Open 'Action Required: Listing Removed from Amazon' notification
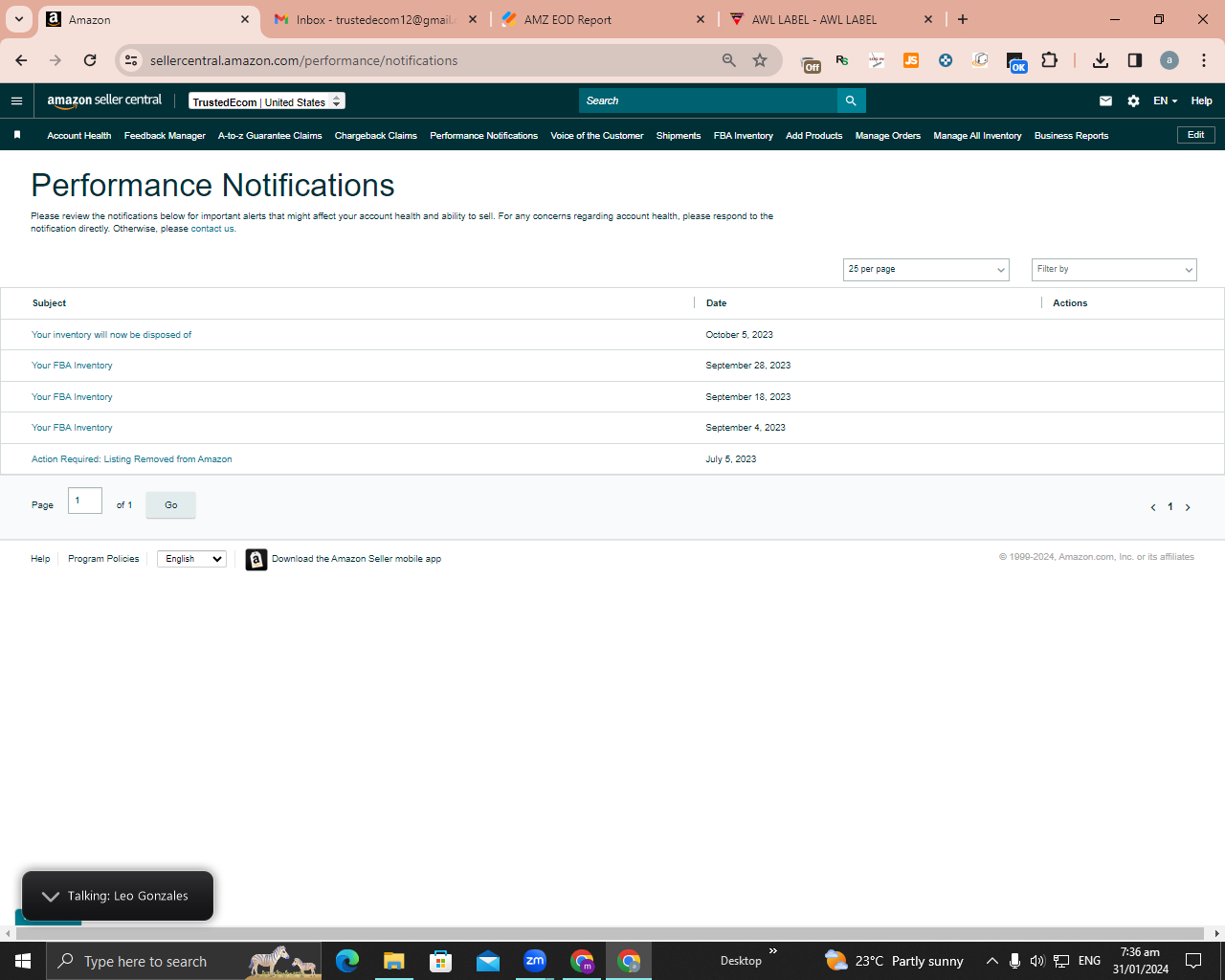This screenshot has width=1225, height=980. pyautogui.click(x=132, y=459)
